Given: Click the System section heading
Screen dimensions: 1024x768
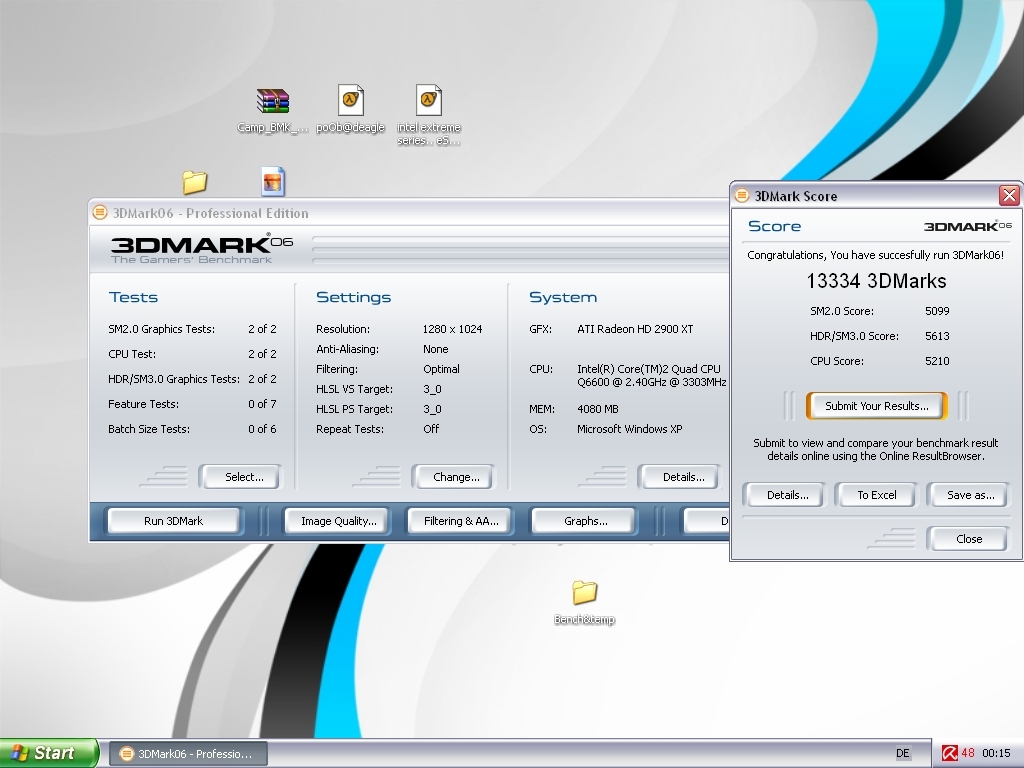Looking at the screenshot, I should (x=563, y=297).
